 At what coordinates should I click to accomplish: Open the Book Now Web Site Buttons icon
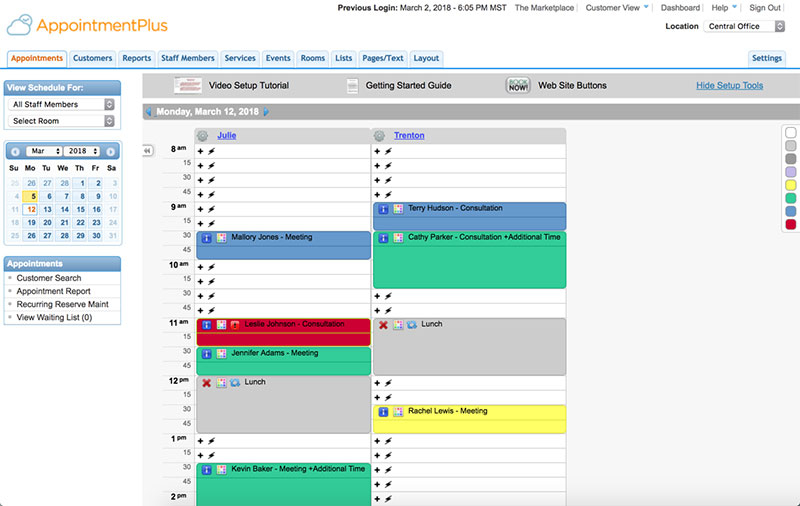[x=518, y=85]
